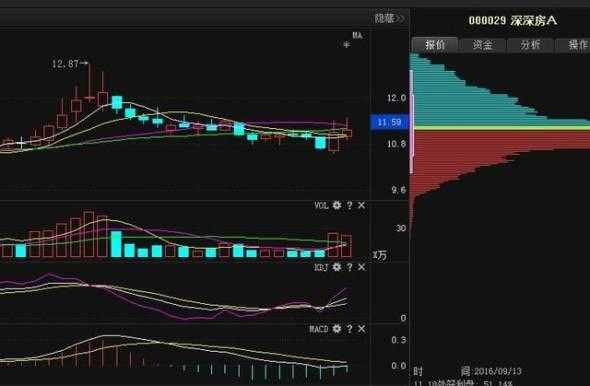Screen dimensions: 590x386
Task: Click the 10.8 price axis label
Action: point(397,144)
